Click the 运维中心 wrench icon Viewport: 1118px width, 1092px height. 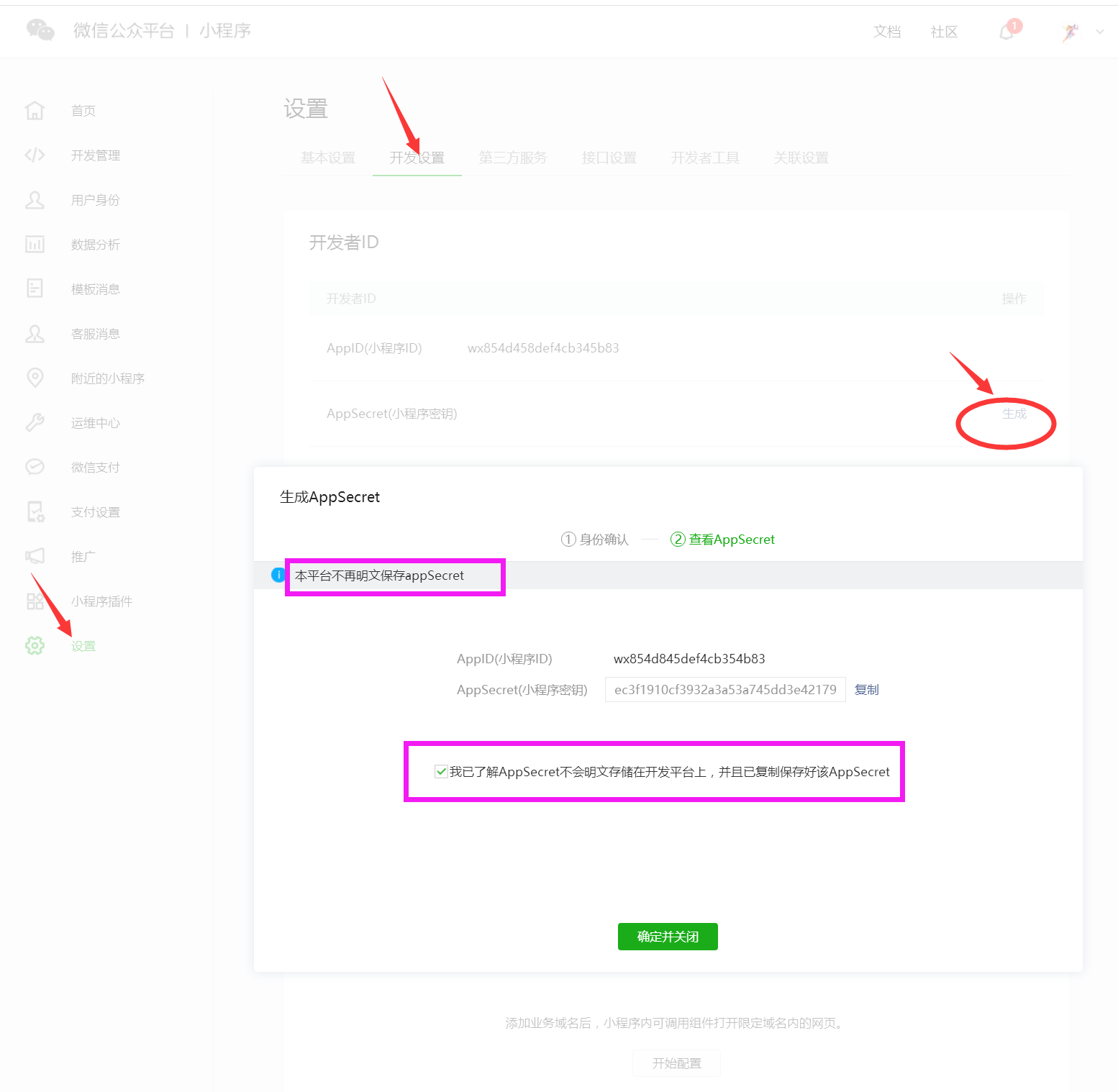point(35,422)
